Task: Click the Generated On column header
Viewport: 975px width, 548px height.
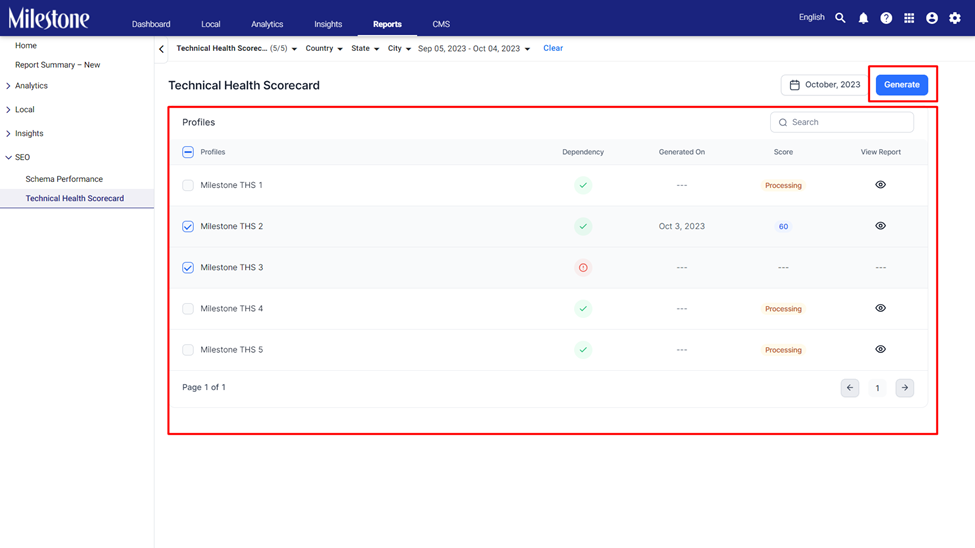Action: coord(682,152)
